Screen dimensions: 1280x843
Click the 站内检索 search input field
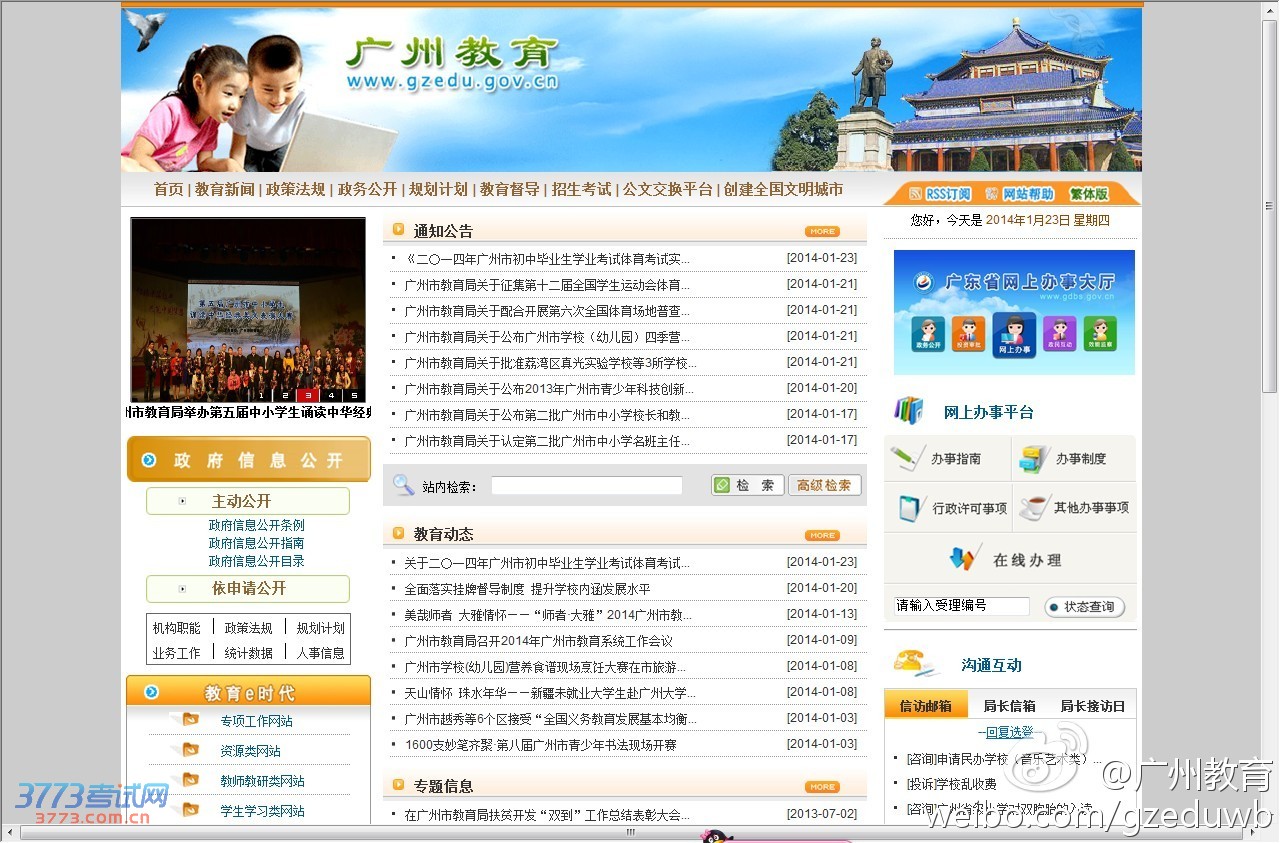point(586,486)
